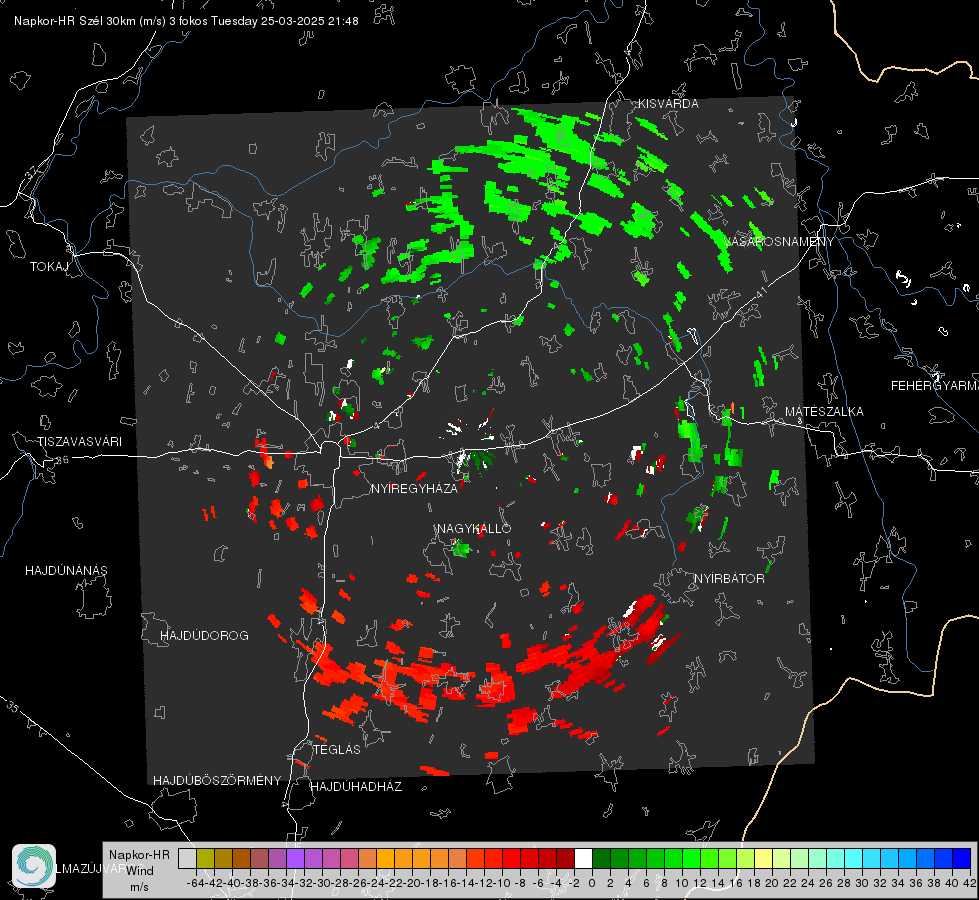
Task: Click the legend value -64
Action: point(196,883)
